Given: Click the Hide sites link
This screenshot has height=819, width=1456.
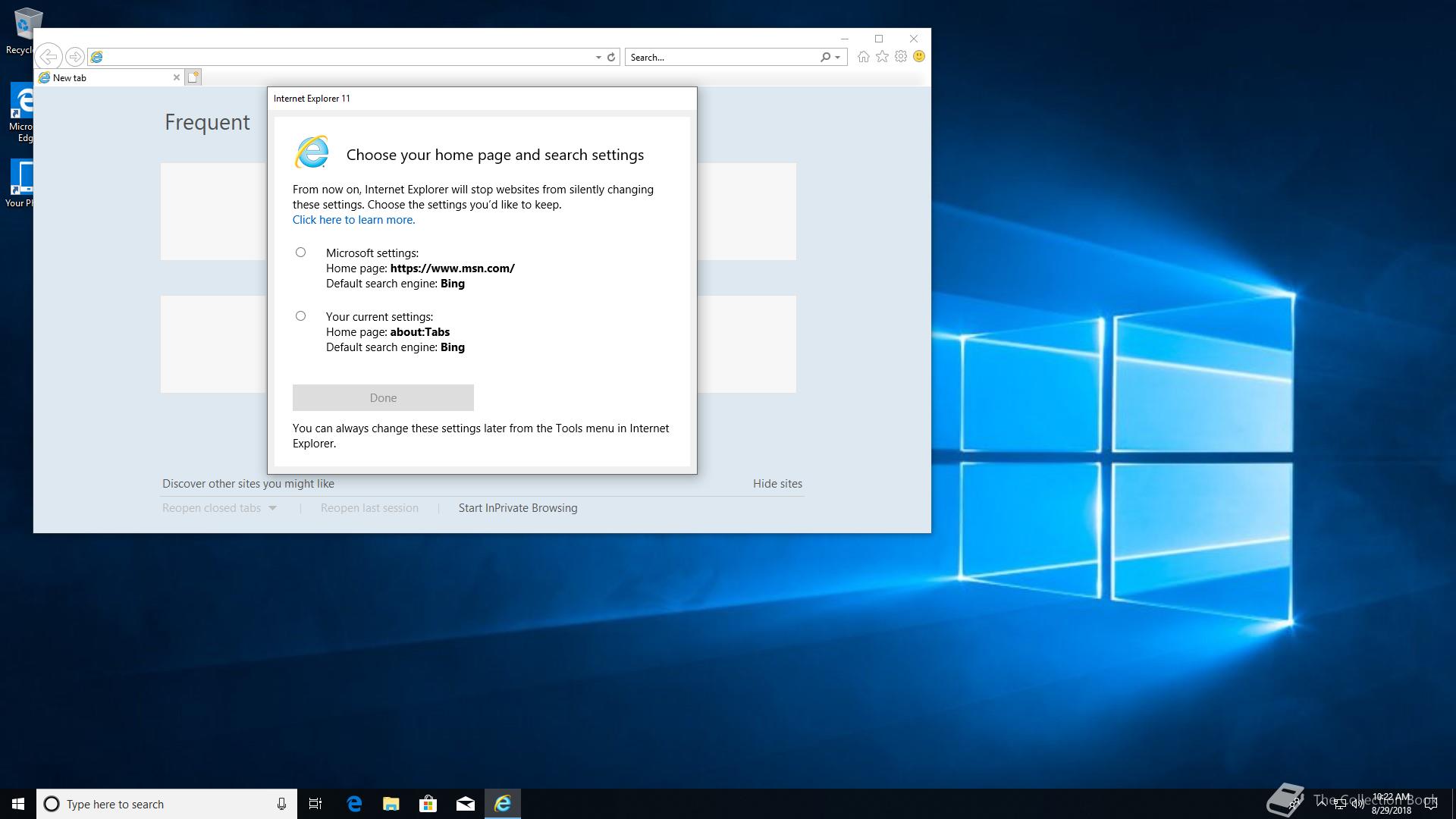Looking at the screenshot, I should tap(777, 484).
